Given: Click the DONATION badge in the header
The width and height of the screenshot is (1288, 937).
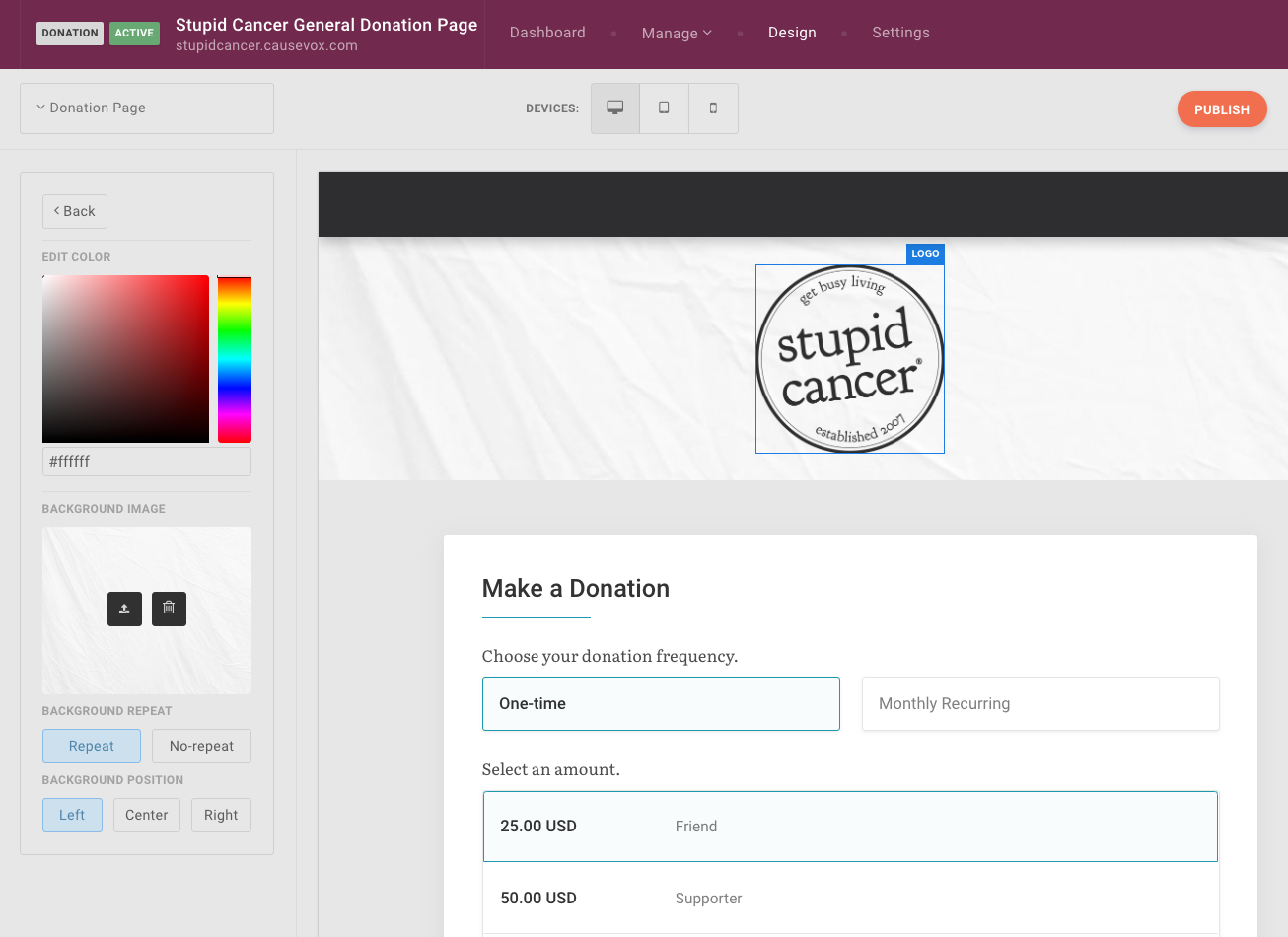Looking at the screenshot, I should click(x=70, y=33).
